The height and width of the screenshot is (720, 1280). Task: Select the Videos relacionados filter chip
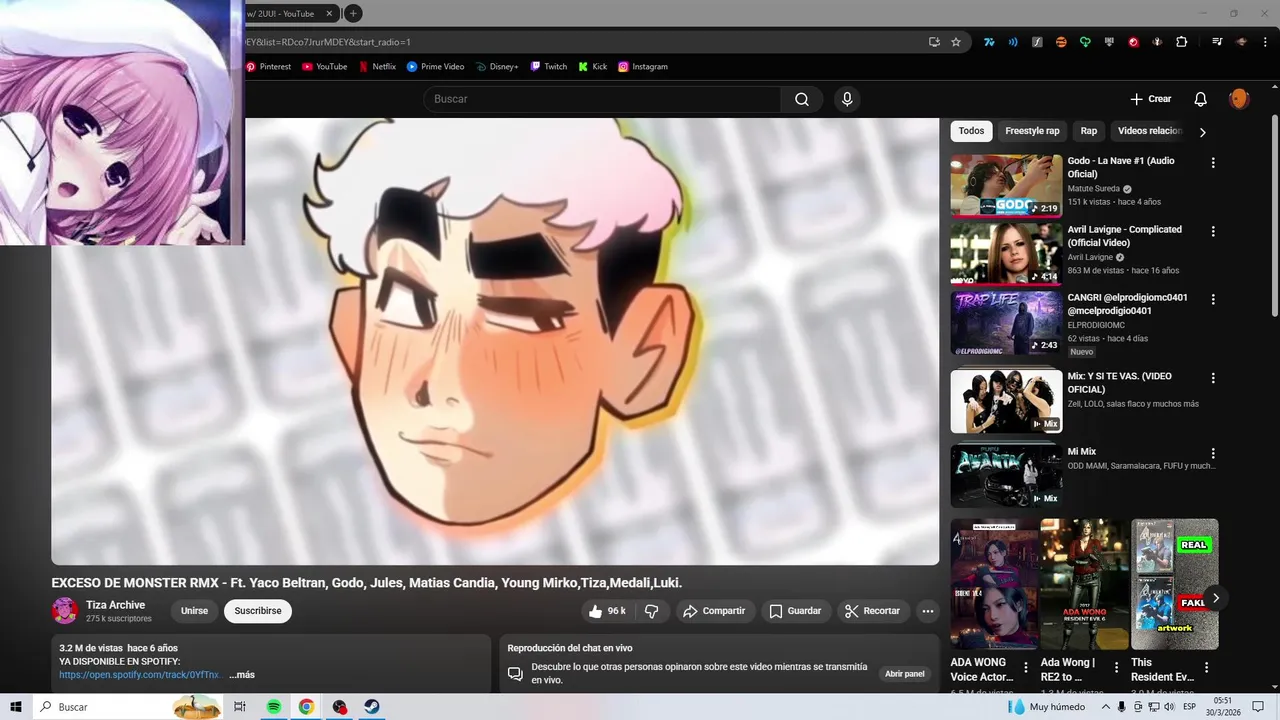1150,131
